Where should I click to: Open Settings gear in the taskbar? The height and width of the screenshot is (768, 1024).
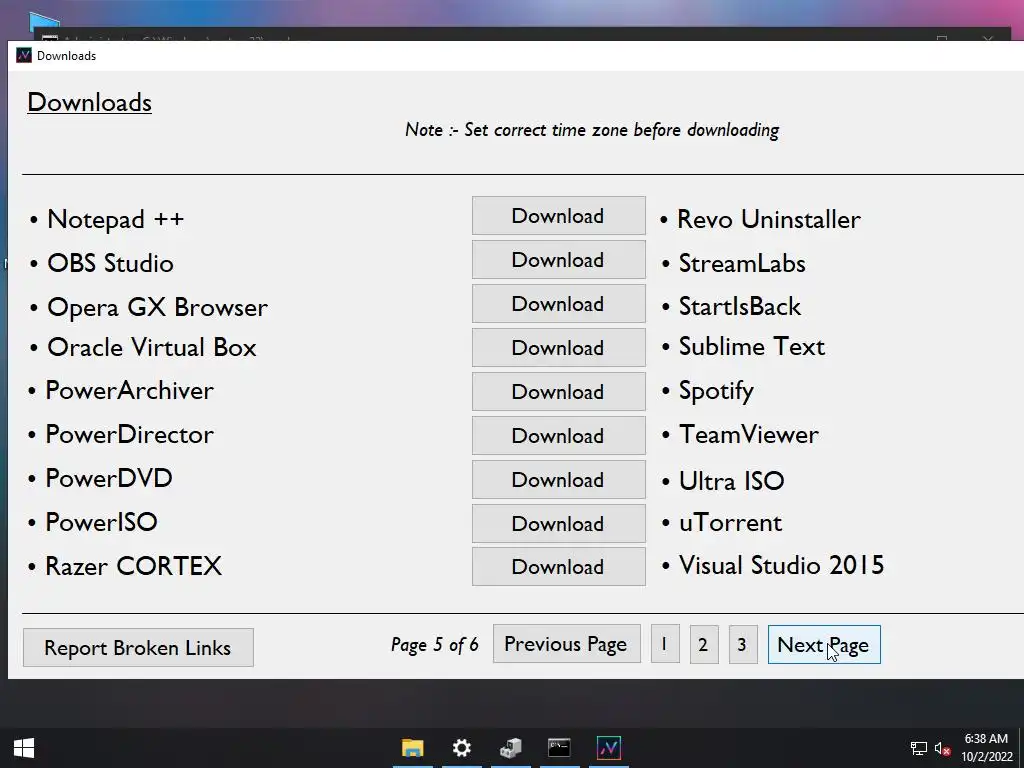pyautogui.click(x=462, y=748)
